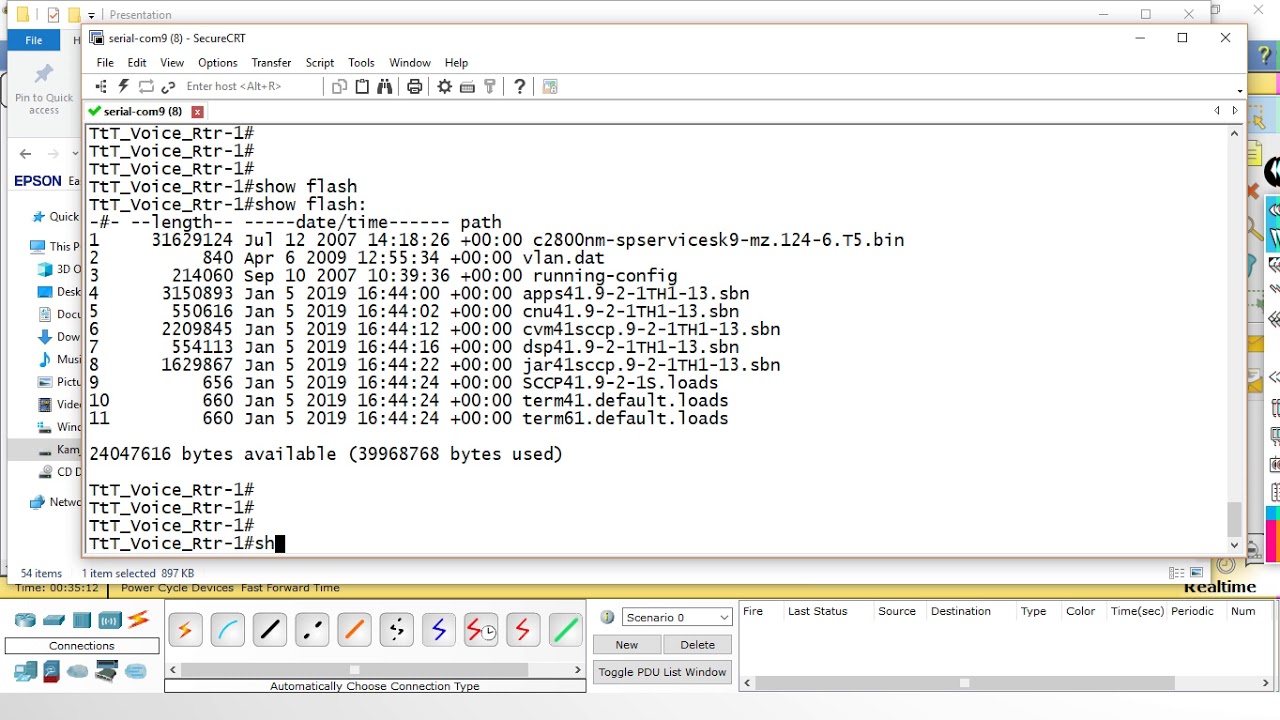This screenshot has height=720, width=1280.
Task: Open Find with the binoculars icon
Action: [x=385, y=87]
